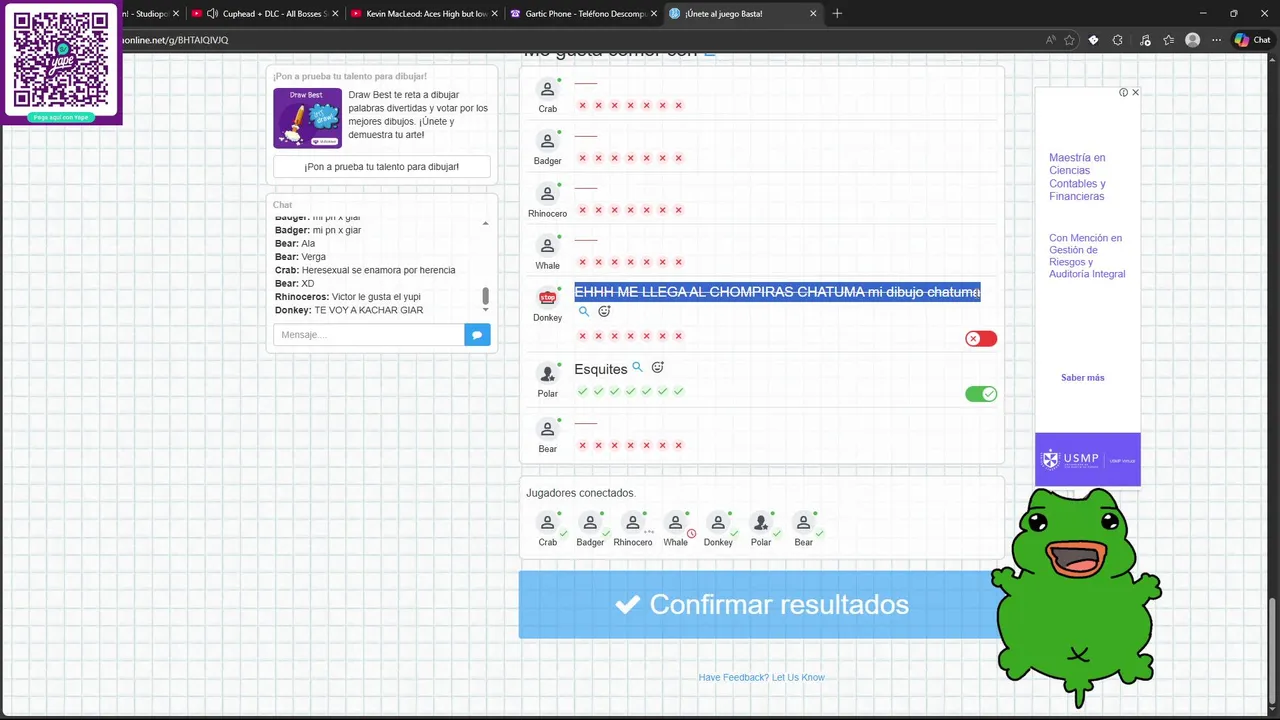The height and width of the screenshot is (720, 1280).
Task: Open Copilot Chat button
Action: point(1252,40)
